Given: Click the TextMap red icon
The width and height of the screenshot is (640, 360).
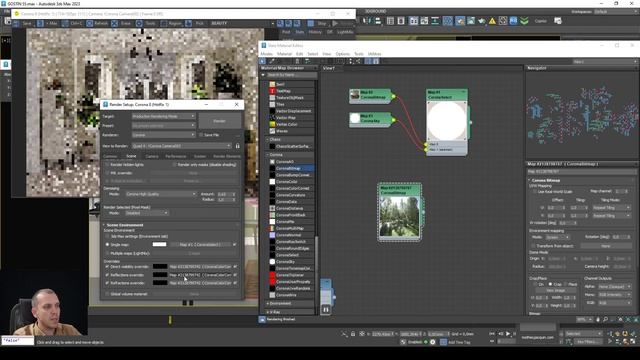Looking at the screenshot, I should coord(272,91).
